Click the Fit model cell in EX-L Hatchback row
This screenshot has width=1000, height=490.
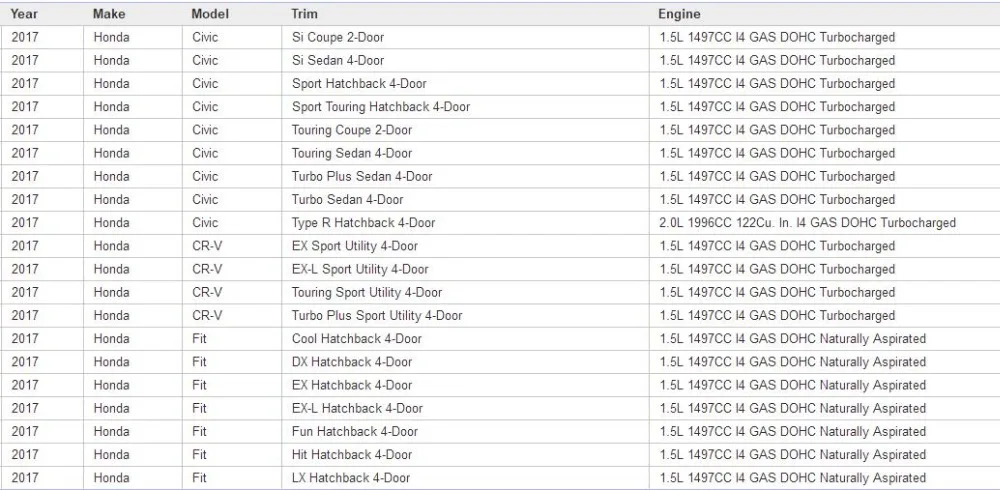pos(233,408)
